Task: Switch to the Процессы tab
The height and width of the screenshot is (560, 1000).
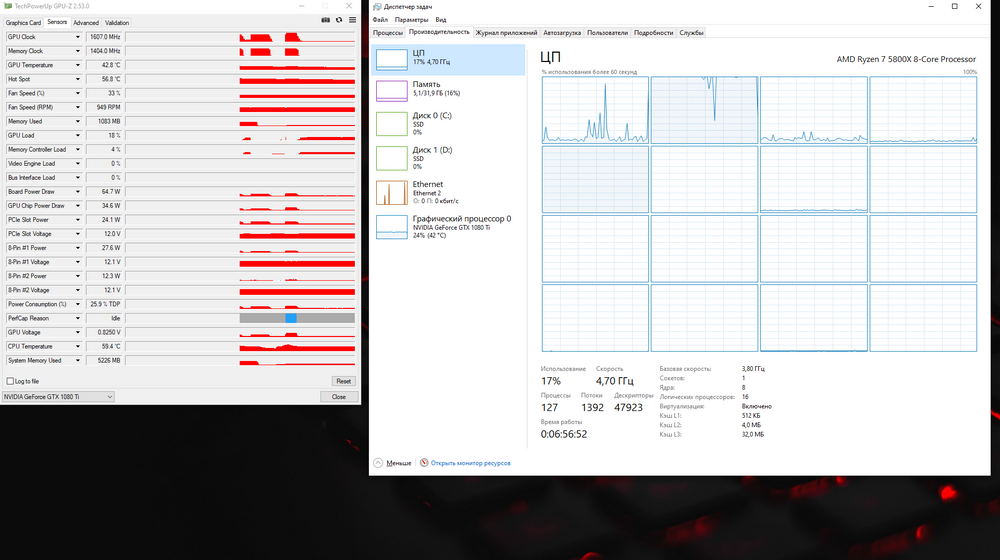Action: (388, 33)
